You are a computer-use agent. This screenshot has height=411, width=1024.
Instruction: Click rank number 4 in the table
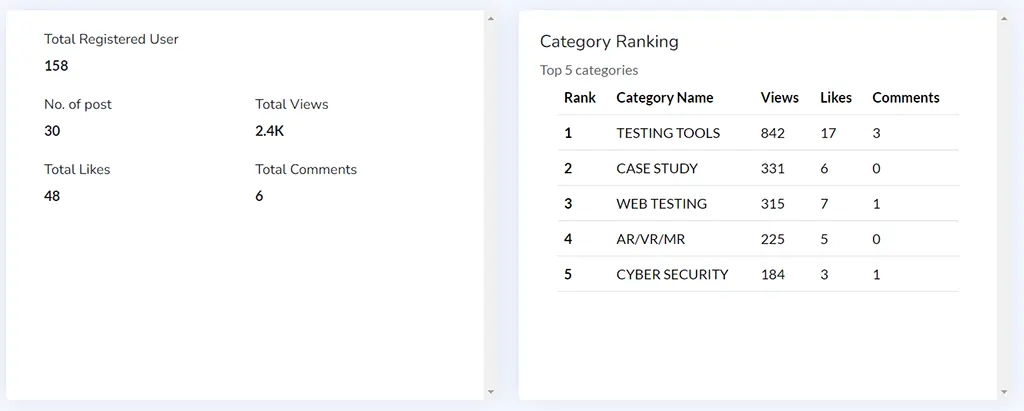coord(568,239)
